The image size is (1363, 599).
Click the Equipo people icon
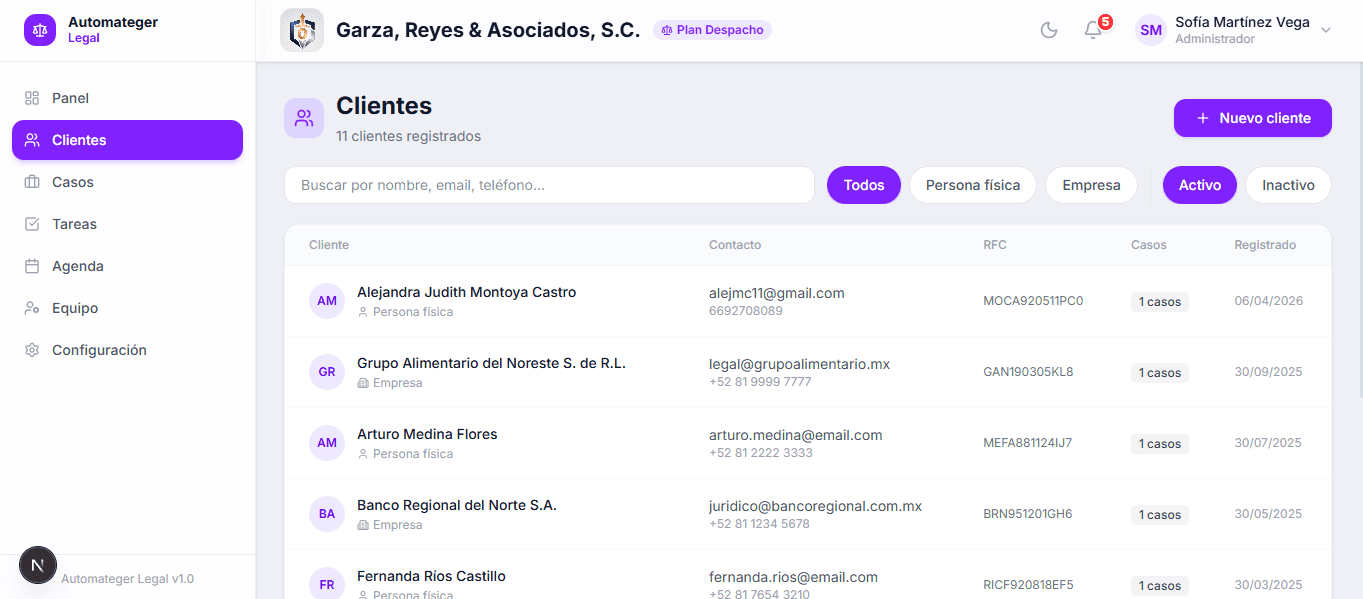(32, 308)
